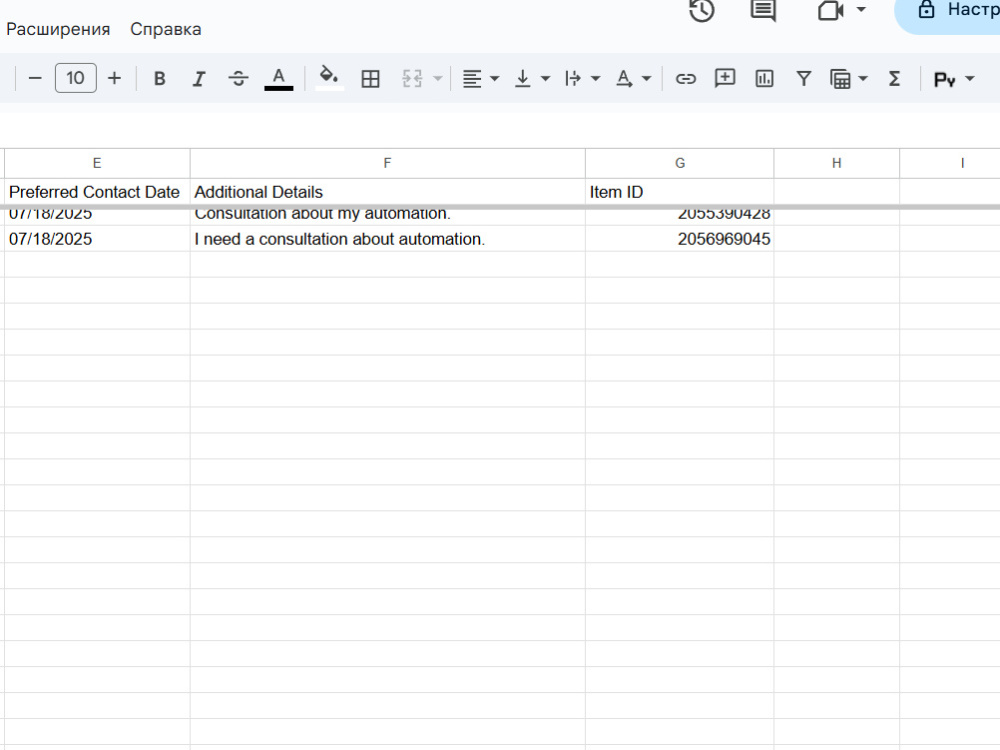Expand the merge cells dropdown arrow
Screen dimensions: 1000x750
pos(438,78)
